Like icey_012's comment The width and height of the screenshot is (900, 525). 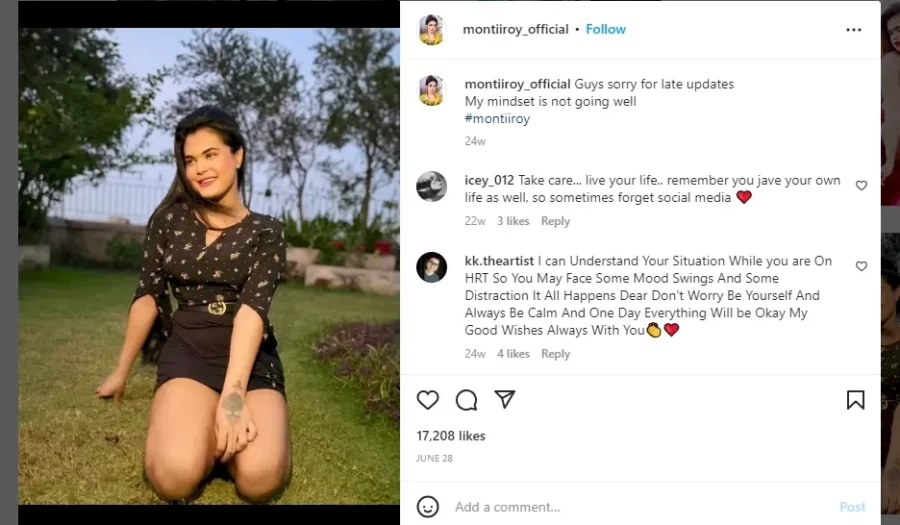861,185
